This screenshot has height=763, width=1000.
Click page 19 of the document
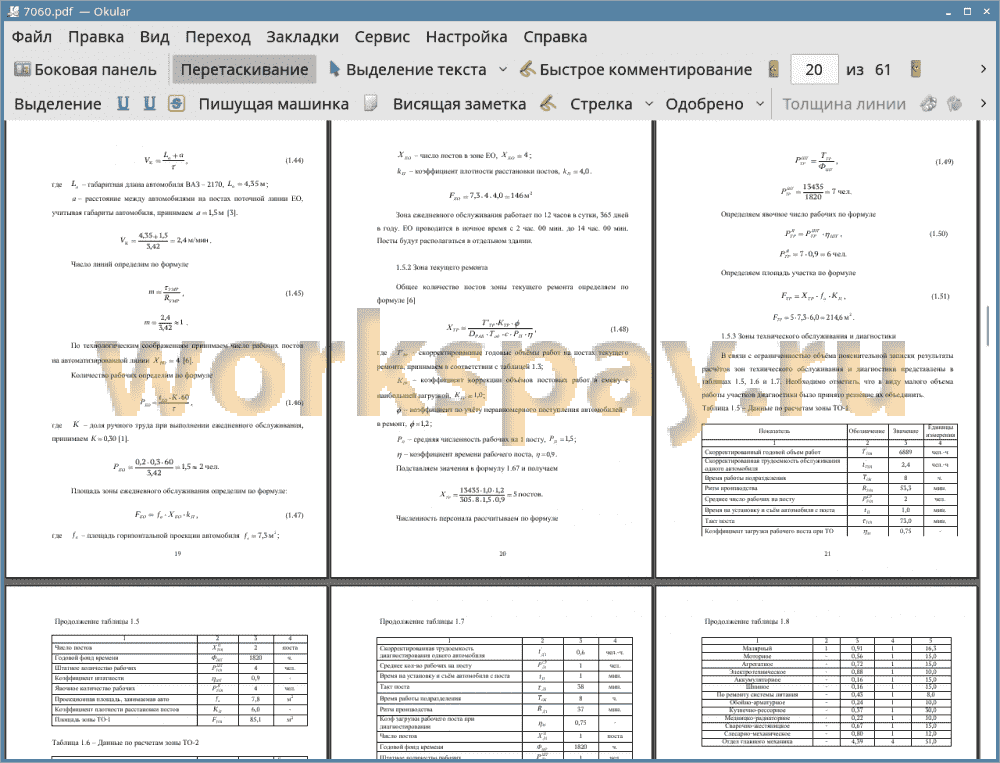tap(166, 349)
